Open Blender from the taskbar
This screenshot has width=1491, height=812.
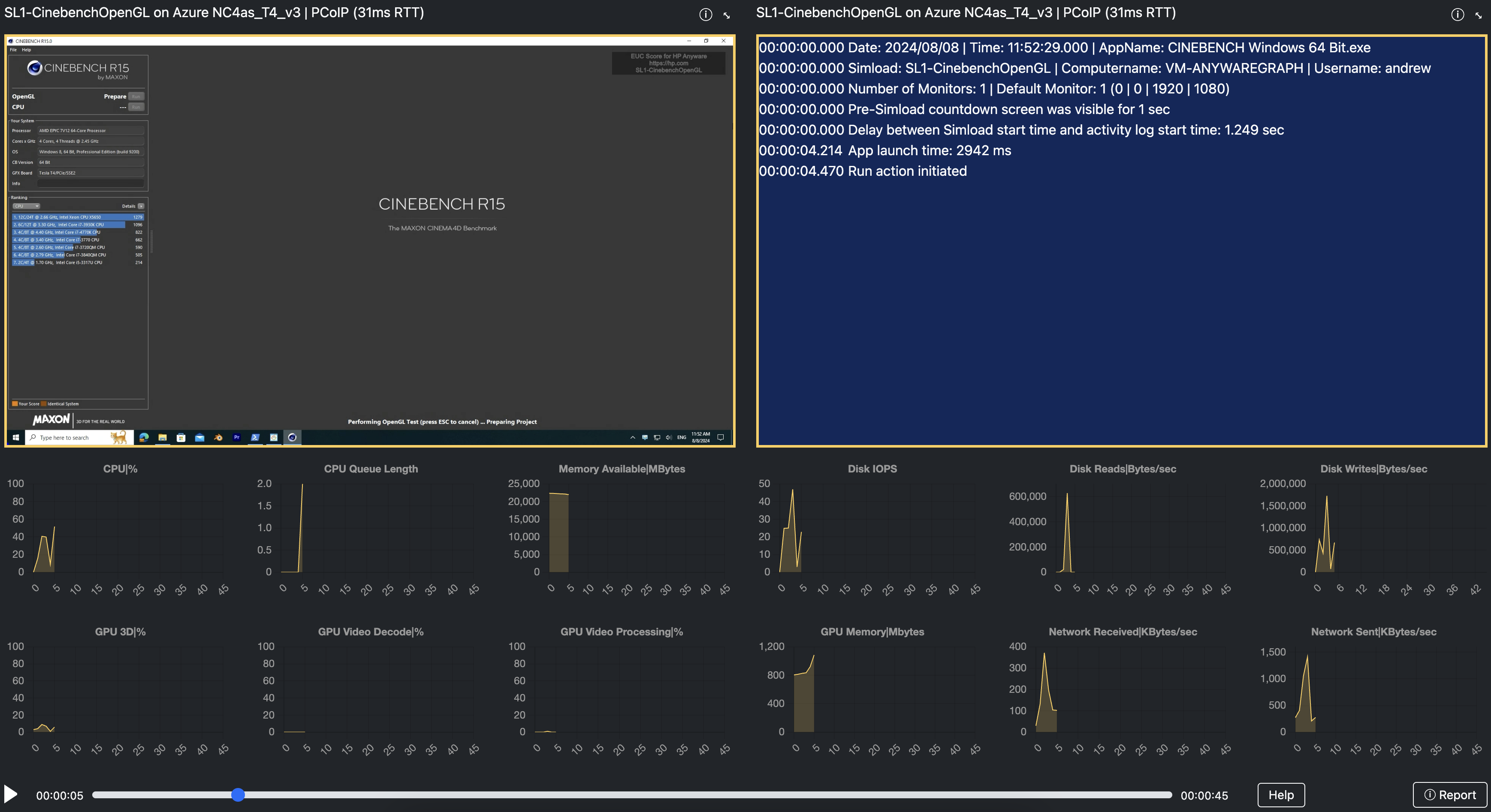(218, 437)
